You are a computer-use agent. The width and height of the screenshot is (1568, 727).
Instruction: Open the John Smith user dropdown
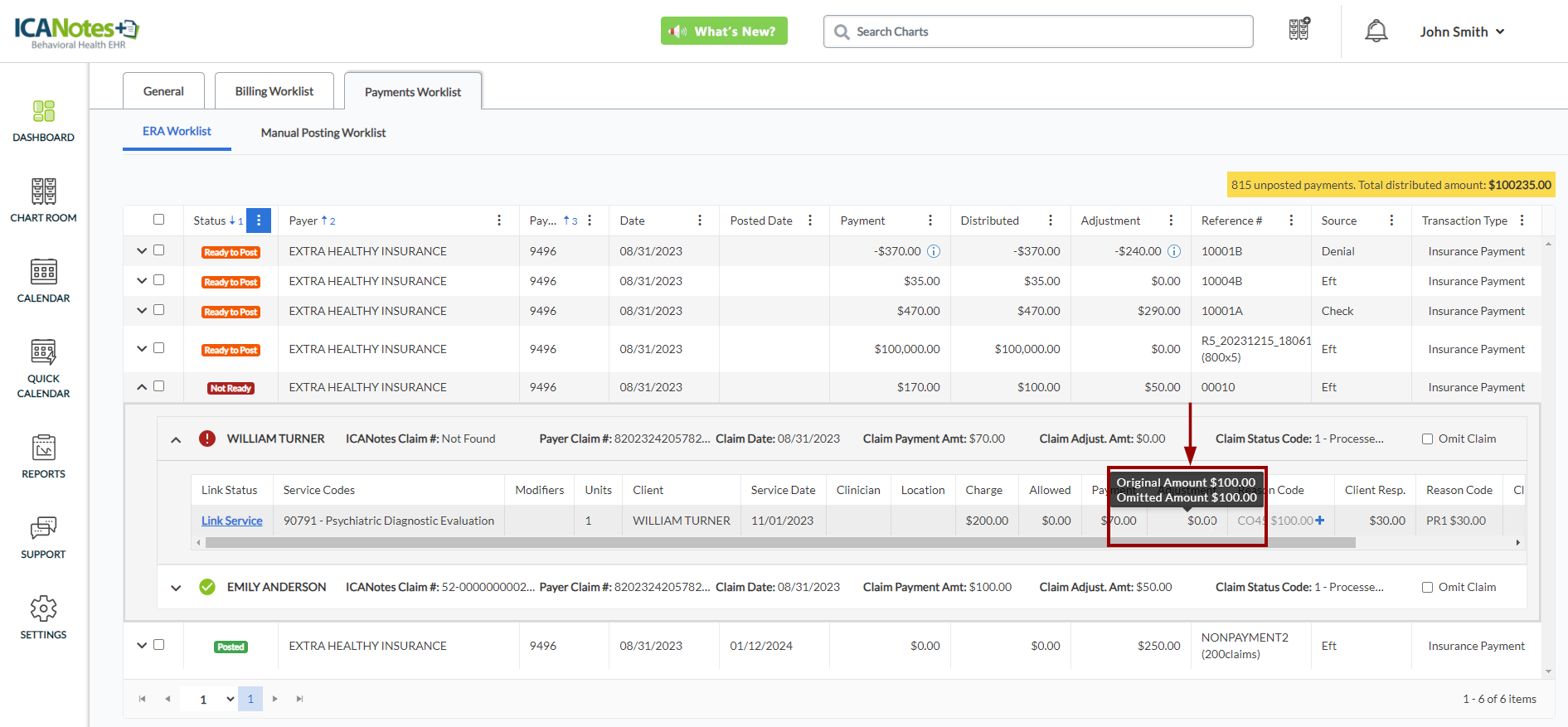pos(1461,32)
